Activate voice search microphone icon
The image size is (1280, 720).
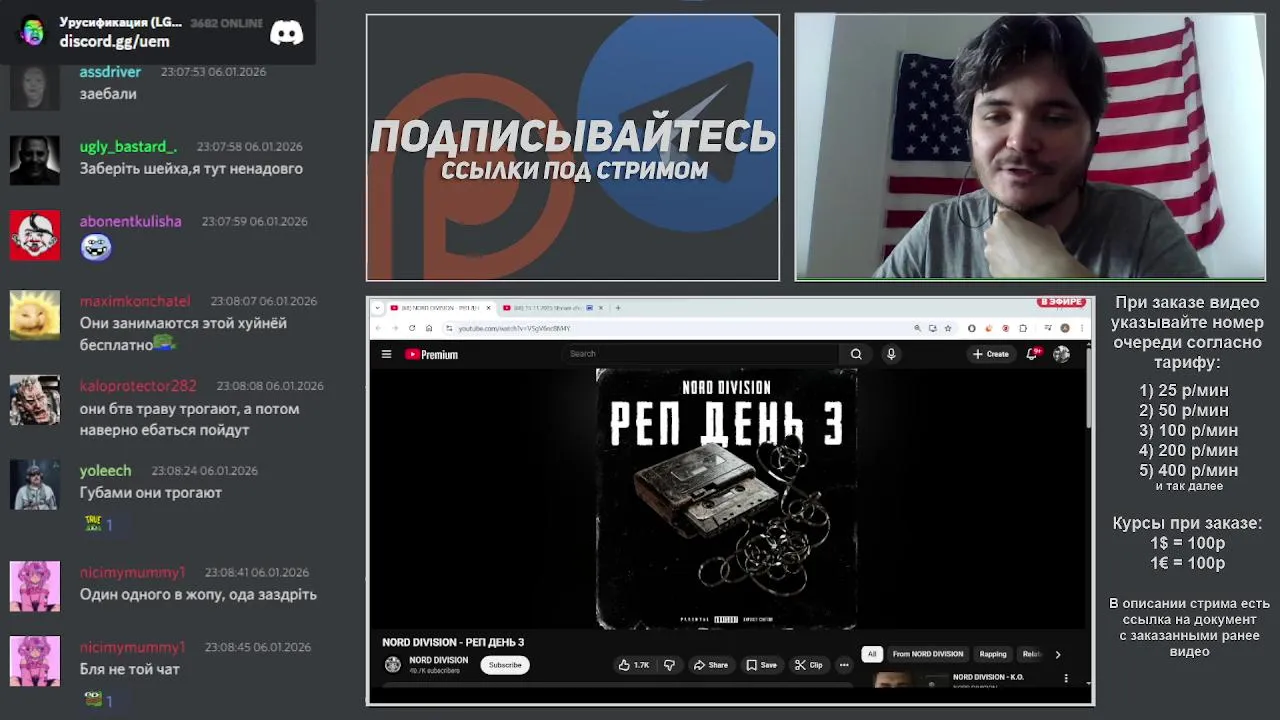pyautogui.click(x=891, y=354)
